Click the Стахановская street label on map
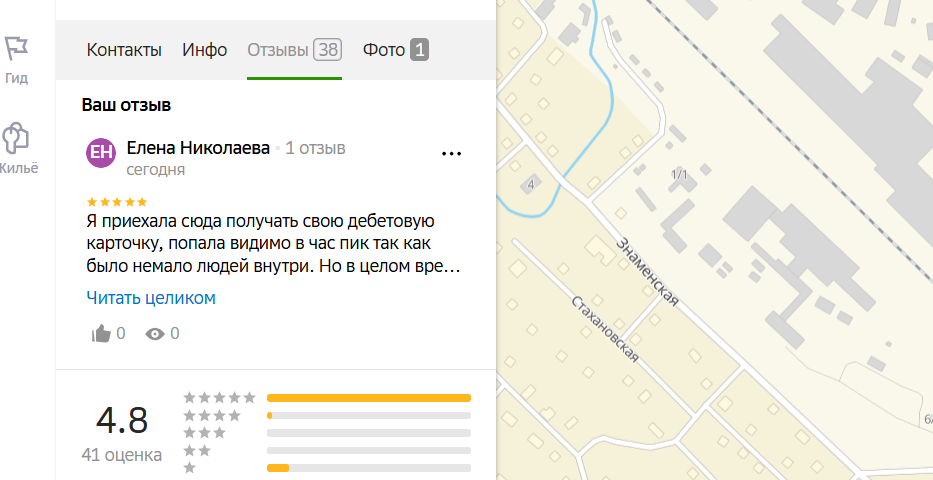933x480 pixels. pos(605,328)
